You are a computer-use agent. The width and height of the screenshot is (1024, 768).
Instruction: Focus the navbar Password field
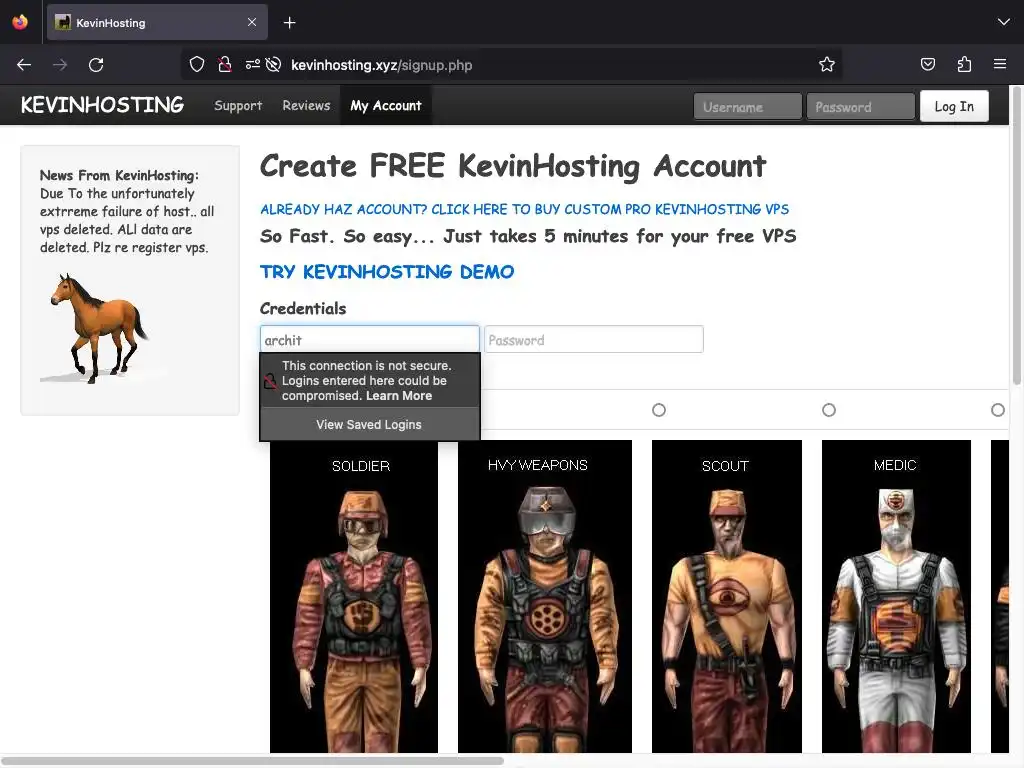pyautogui.click(x=860, y=106)
